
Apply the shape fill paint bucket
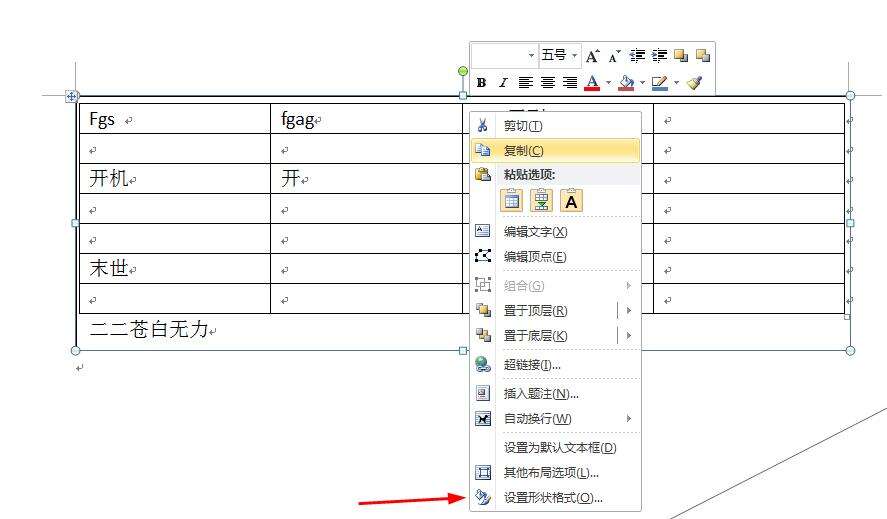[x=626, y=83]
